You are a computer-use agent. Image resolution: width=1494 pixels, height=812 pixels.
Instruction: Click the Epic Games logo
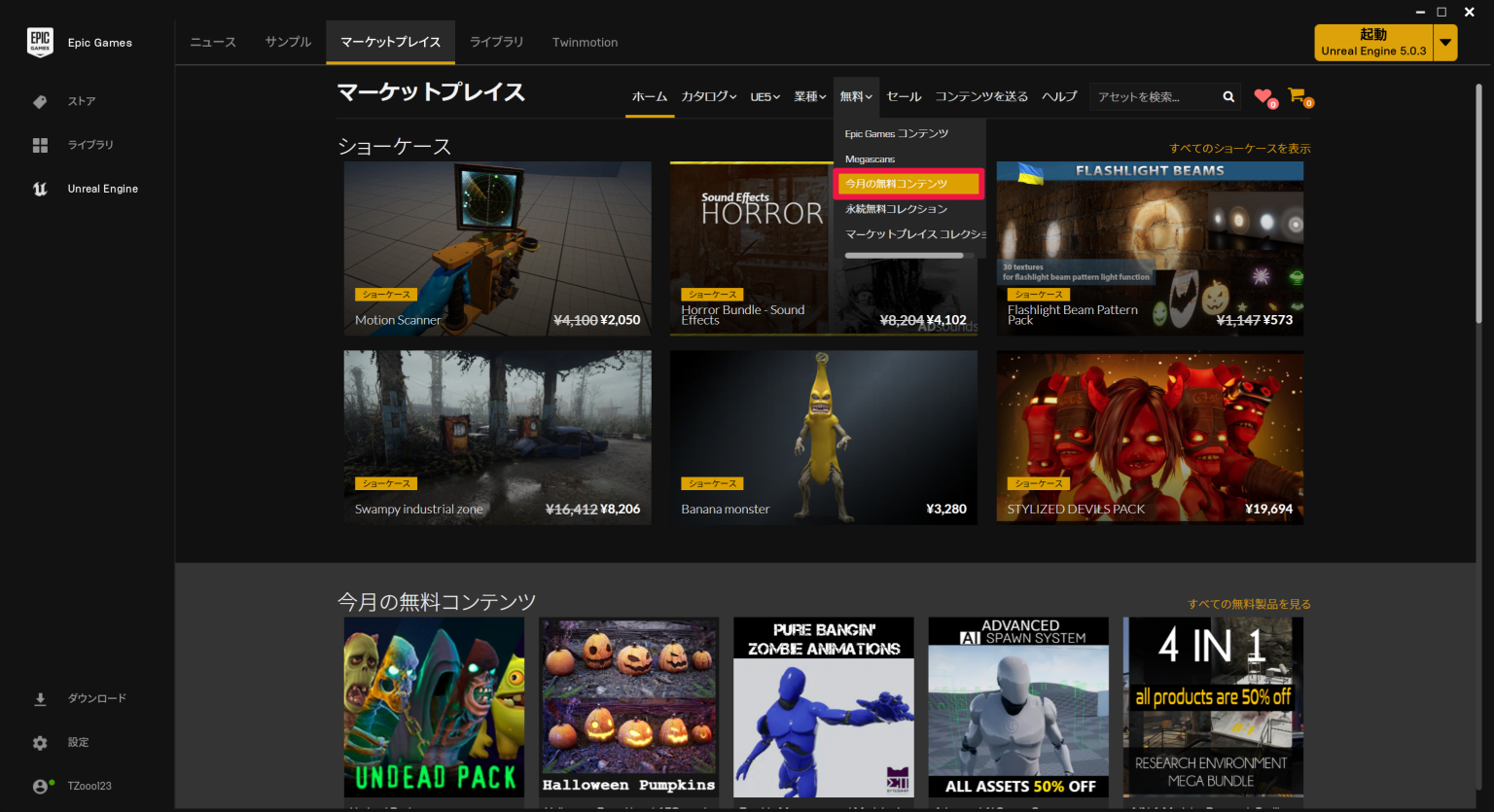click(x=40, y=42)
